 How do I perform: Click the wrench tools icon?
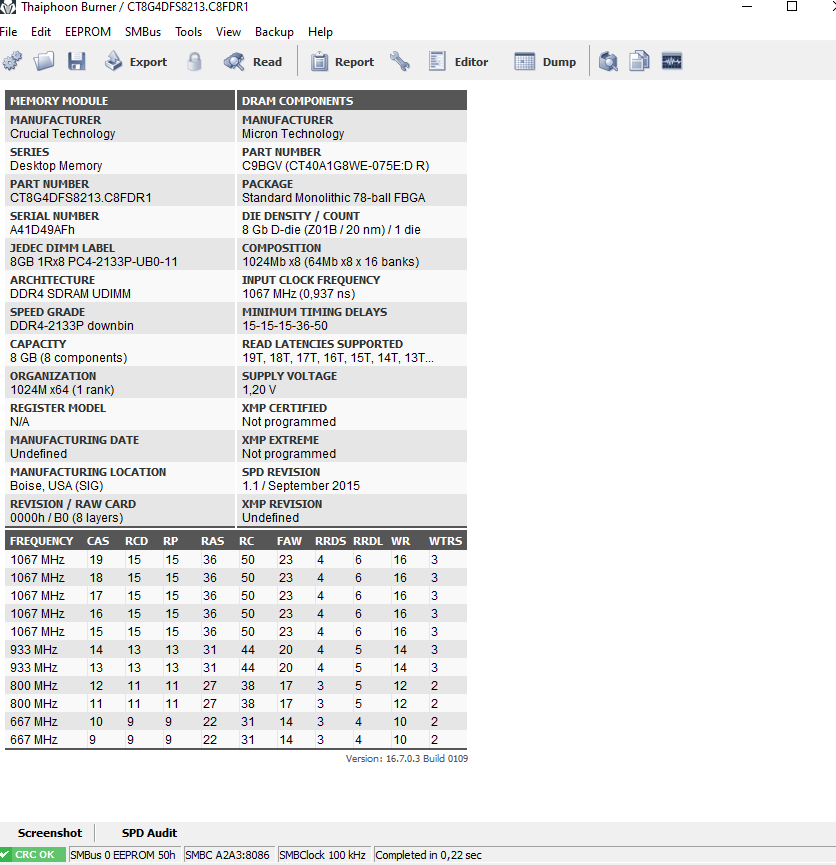click(400, 61)
